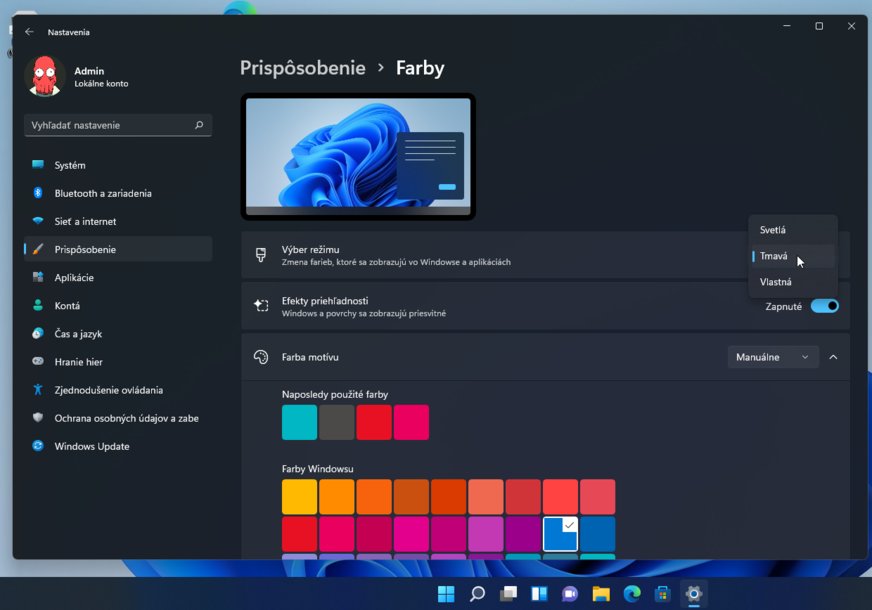Click the Windows Start button
This screenshot has width=872, height=610.
[x=446, y=594]
